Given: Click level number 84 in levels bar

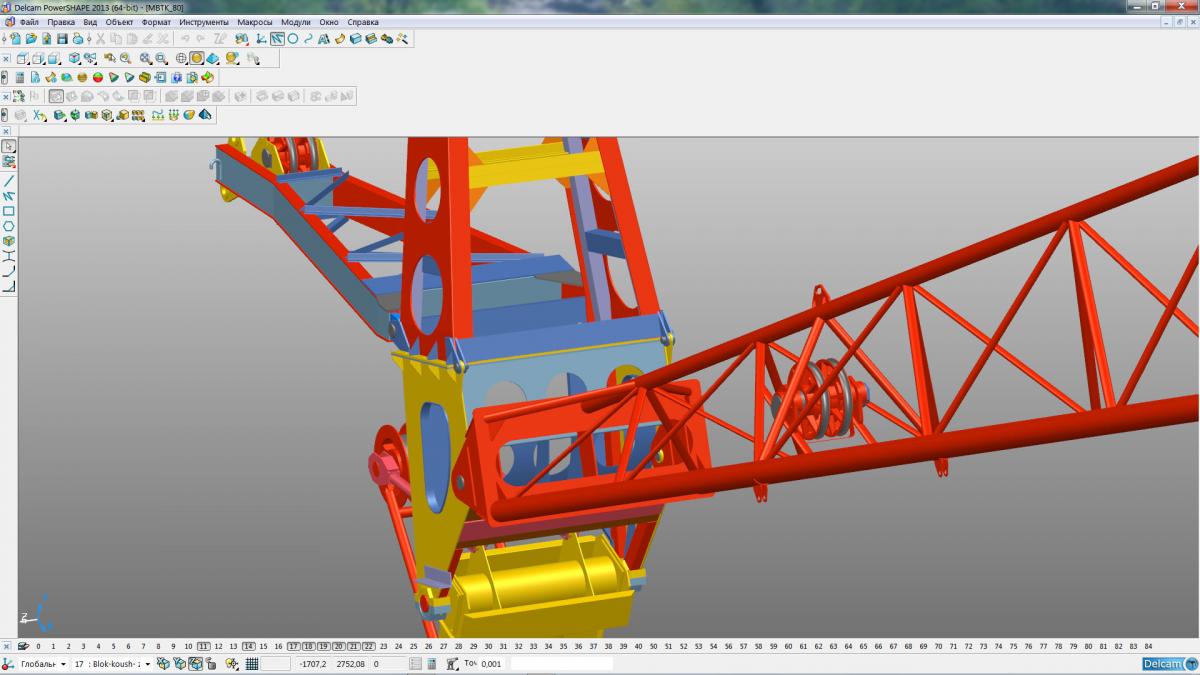Looking at the screenshot, I should [1148, 646].
